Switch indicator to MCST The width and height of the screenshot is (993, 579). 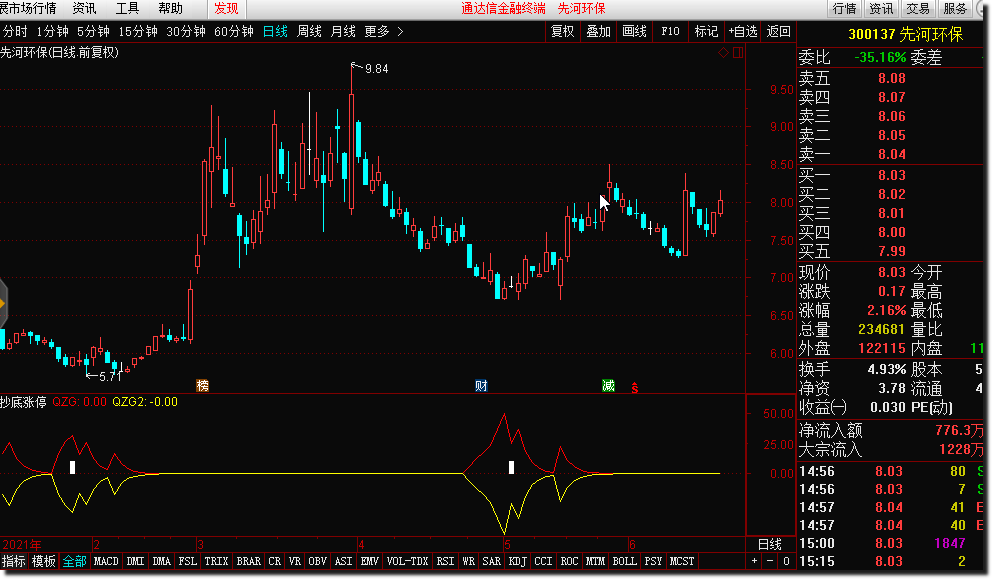coord(682,561)
